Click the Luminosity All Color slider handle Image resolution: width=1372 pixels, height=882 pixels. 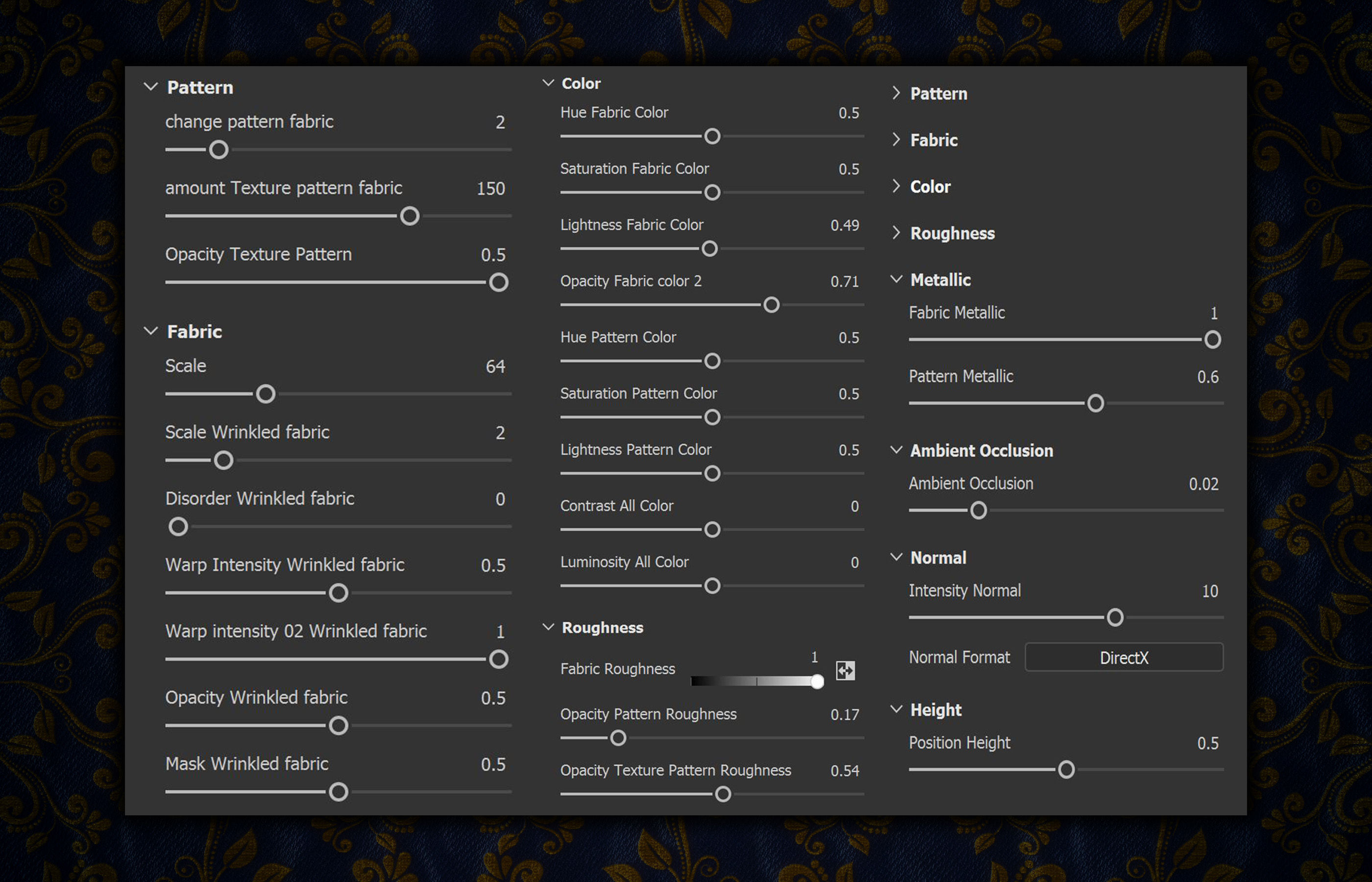(x=712, y=586)
